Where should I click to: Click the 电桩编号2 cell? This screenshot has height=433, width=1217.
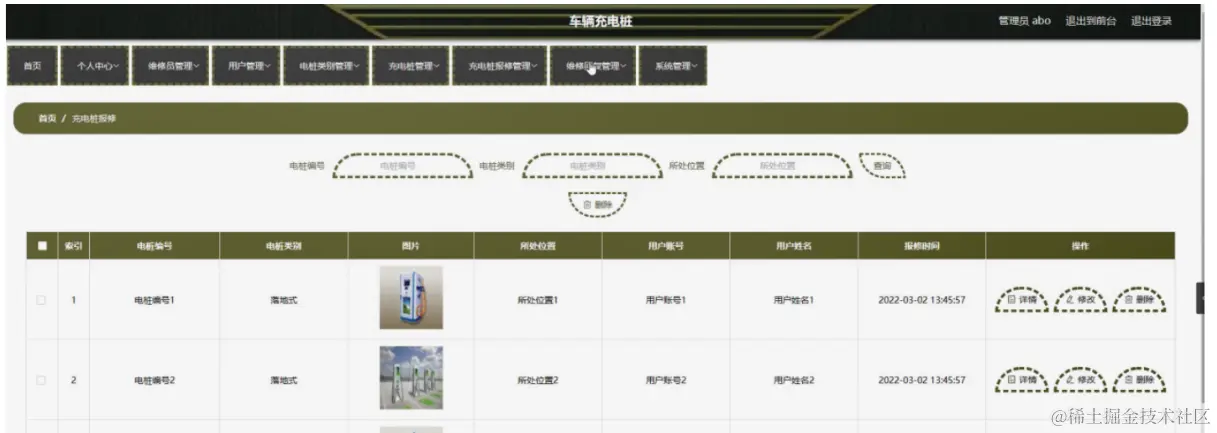pyautogui.click(x=154, y=380)
